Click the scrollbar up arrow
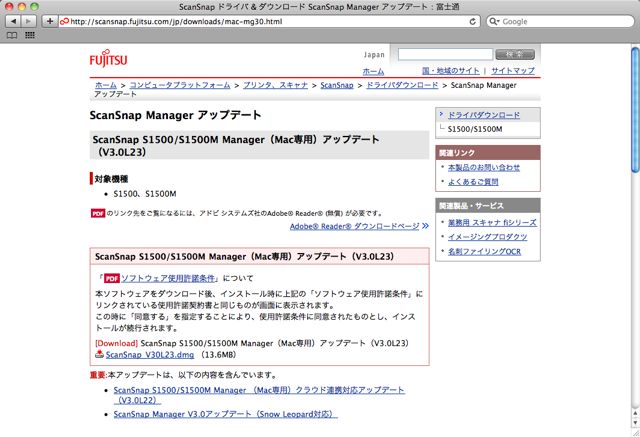The image size is (640, 437). coord(635,413)
